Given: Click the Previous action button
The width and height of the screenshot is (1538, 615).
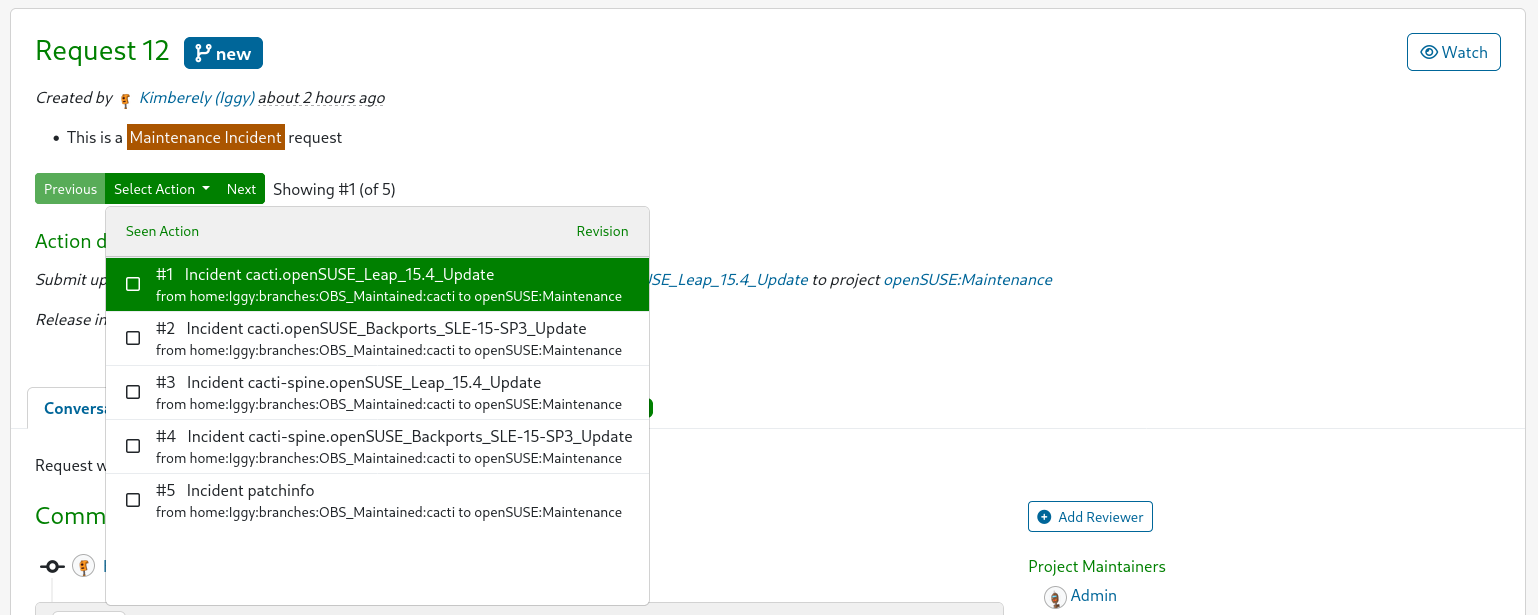Looking at the screenshot, I should click(x=69, y=188).
